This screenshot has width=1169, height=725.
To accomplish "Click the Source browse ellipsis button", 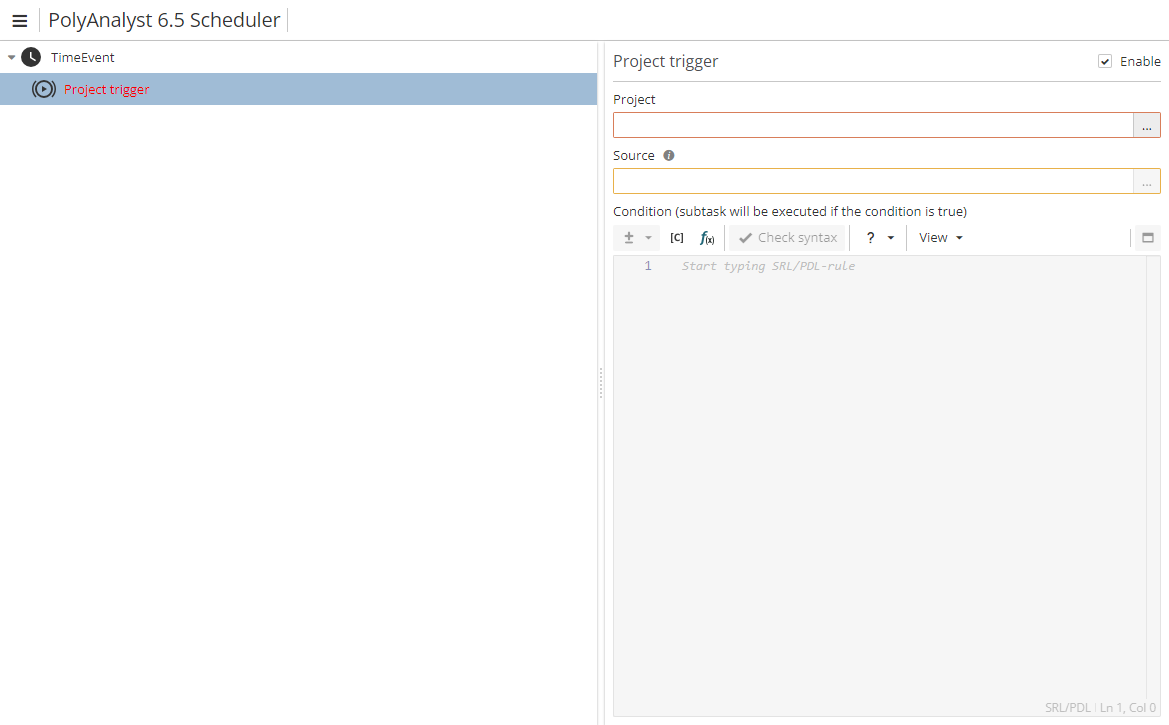I will coord(1146,181).
